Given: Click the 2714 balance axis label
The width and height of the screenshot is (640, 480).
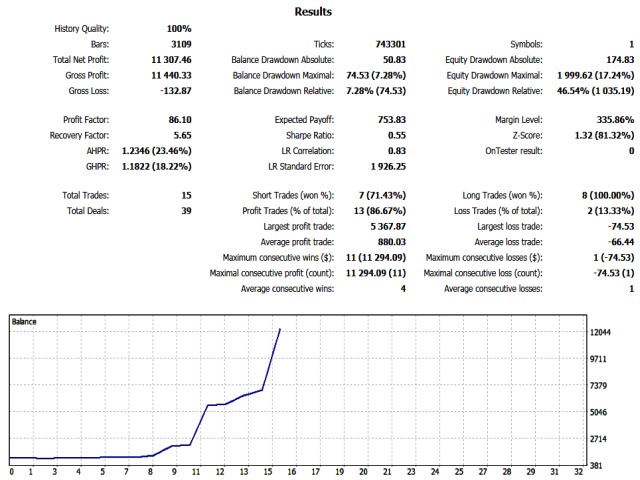Looking at the screenshot, I should coord(598,439).
